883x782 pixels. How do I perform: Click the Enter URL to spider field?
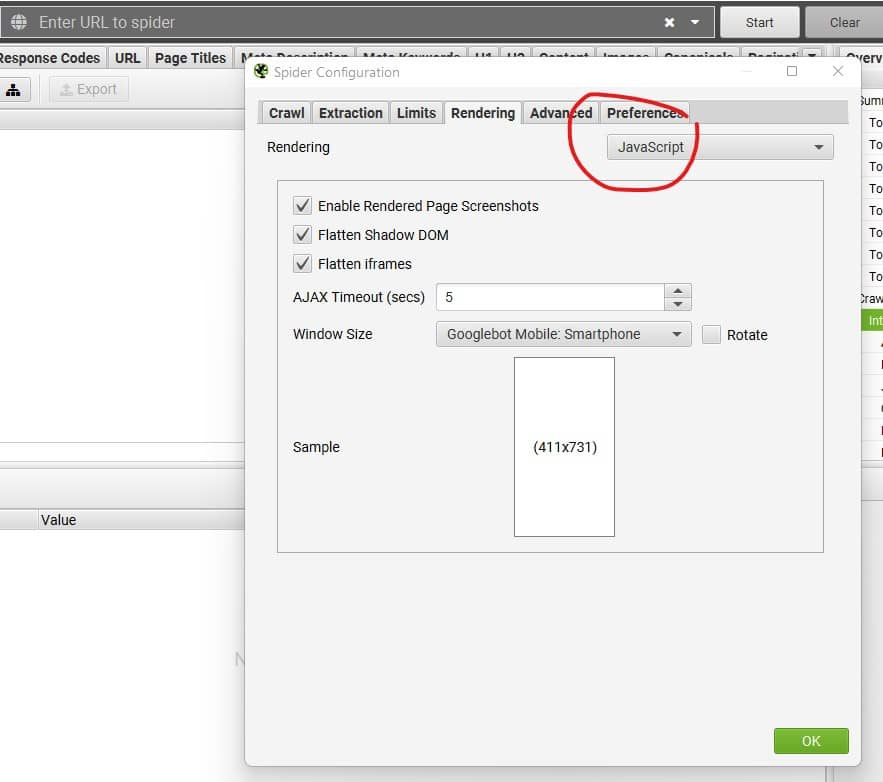pyautogui.click(x=300, y=21)
